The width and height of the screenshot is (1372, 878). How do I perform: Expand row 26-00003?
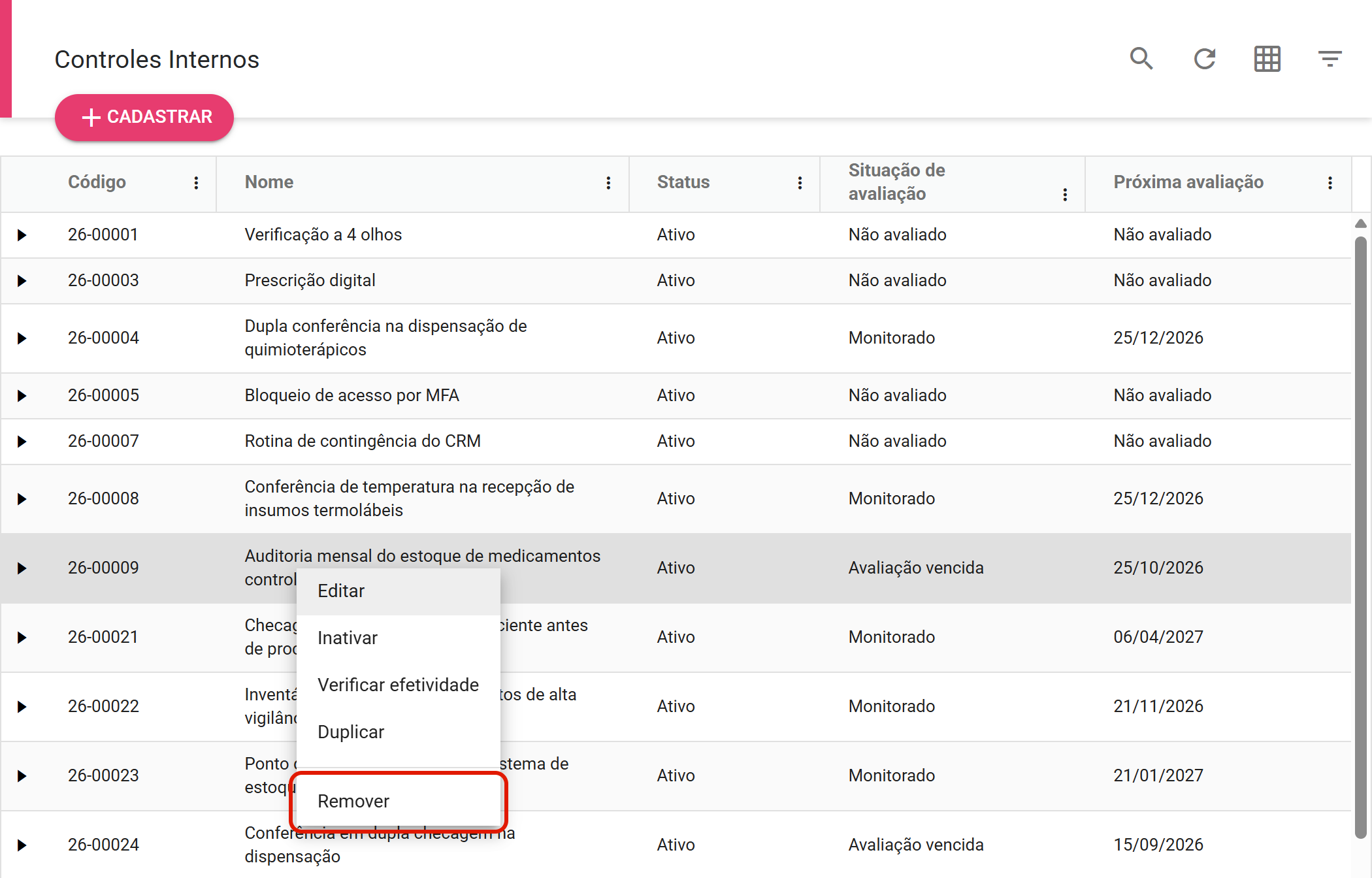point(22,281)
